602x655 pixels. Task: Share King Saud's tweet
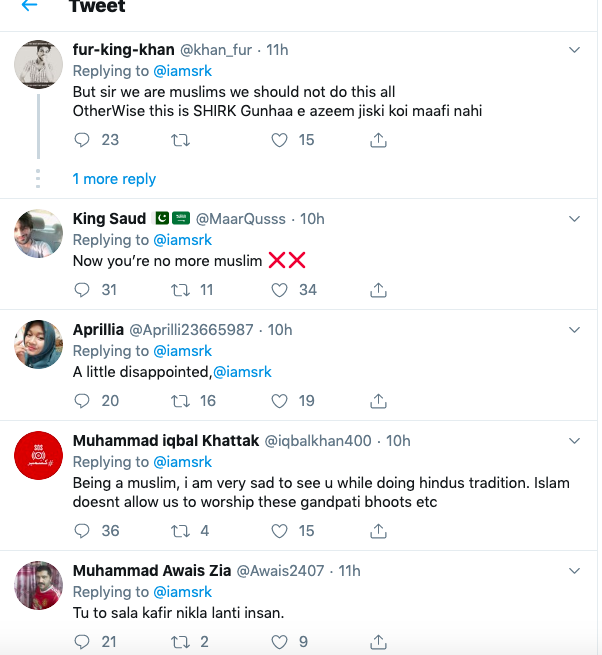(379, 290)
